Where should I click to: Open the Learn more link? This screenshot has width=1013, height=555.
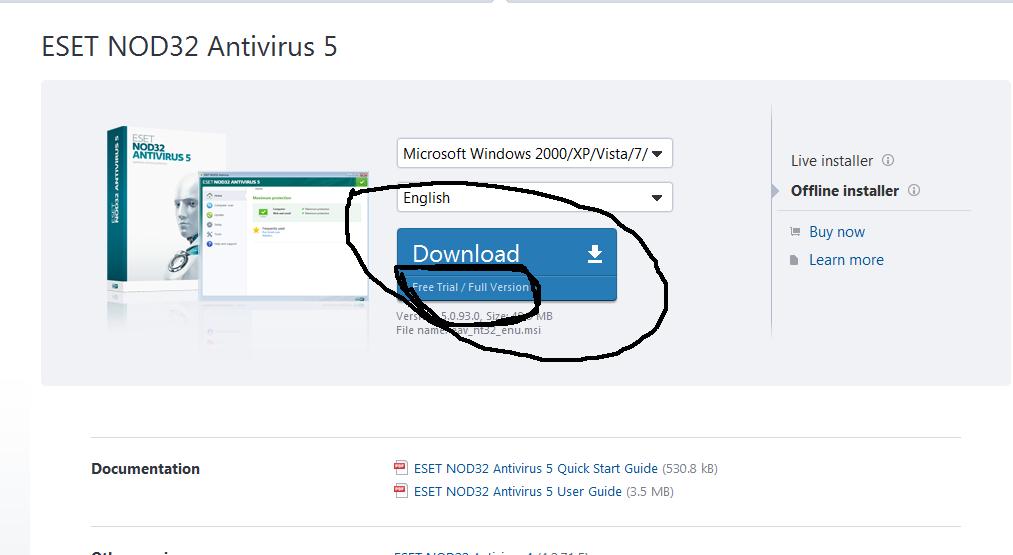(x=846, y=259)
